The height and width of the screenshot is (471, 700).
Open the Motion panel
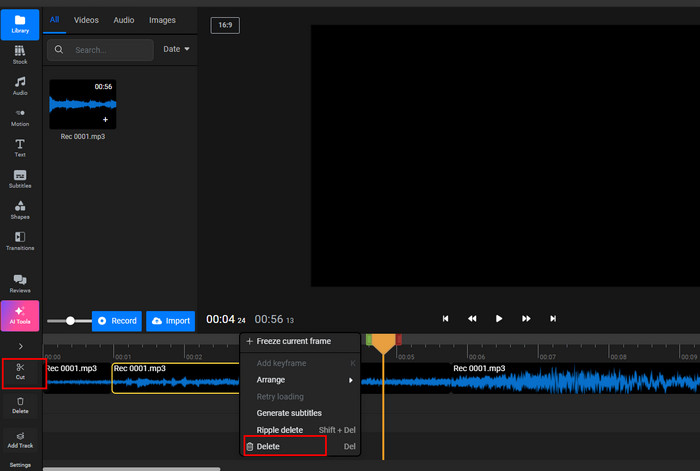(20, 117)
